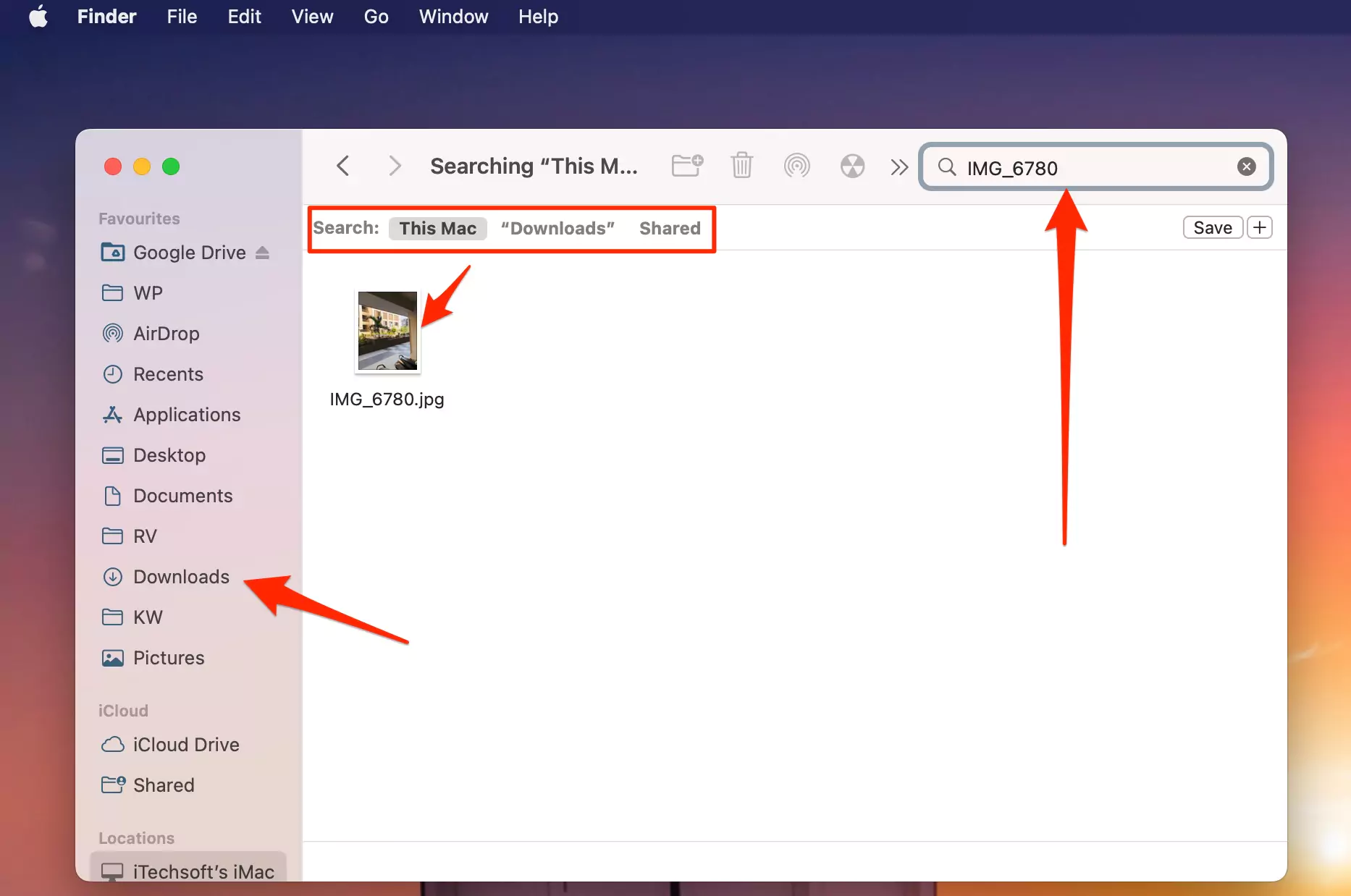Screen dimensions: 1351x896
Task: Clear the search field text
Action: point(1246,166)
